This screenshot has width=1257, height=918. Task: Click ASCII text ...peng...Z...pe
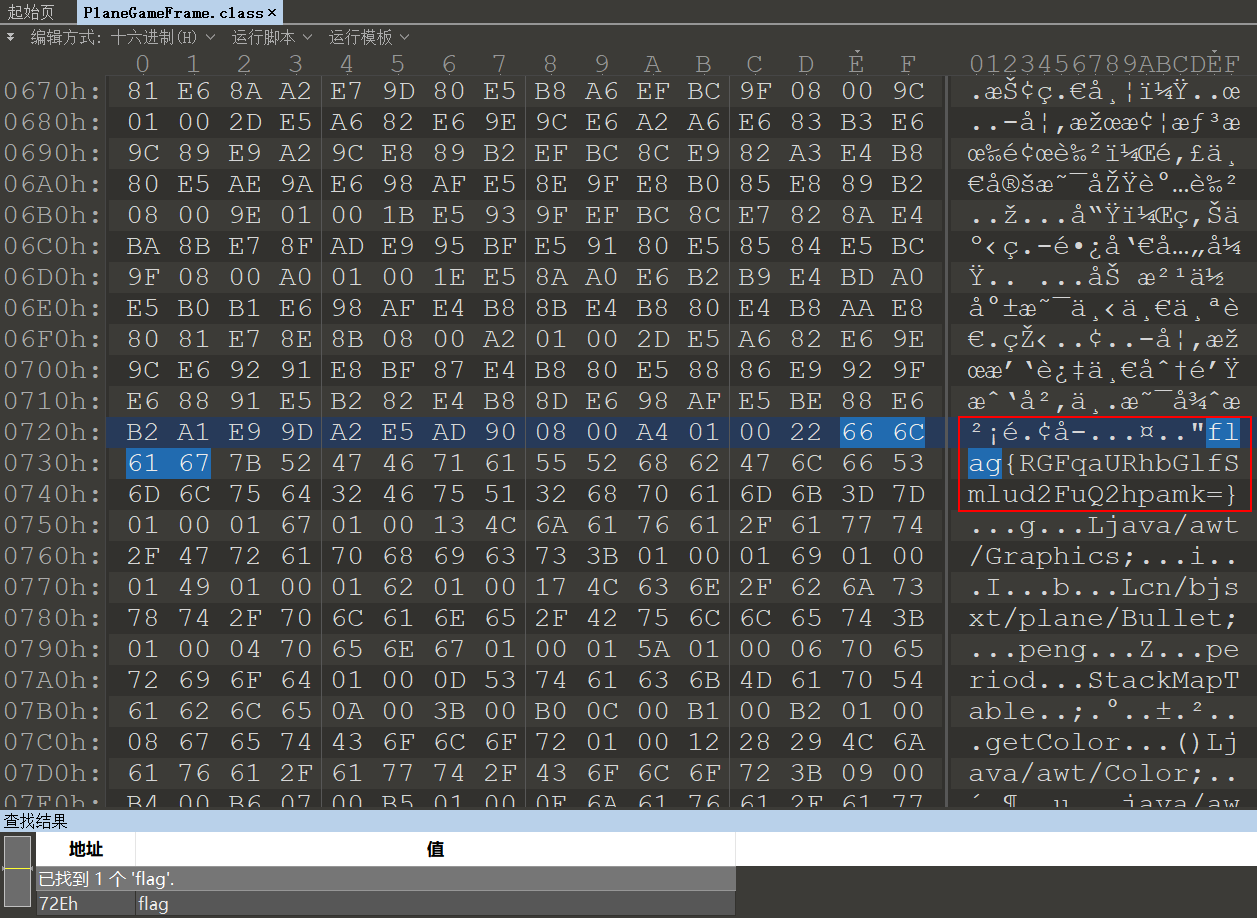(1103, 650)
